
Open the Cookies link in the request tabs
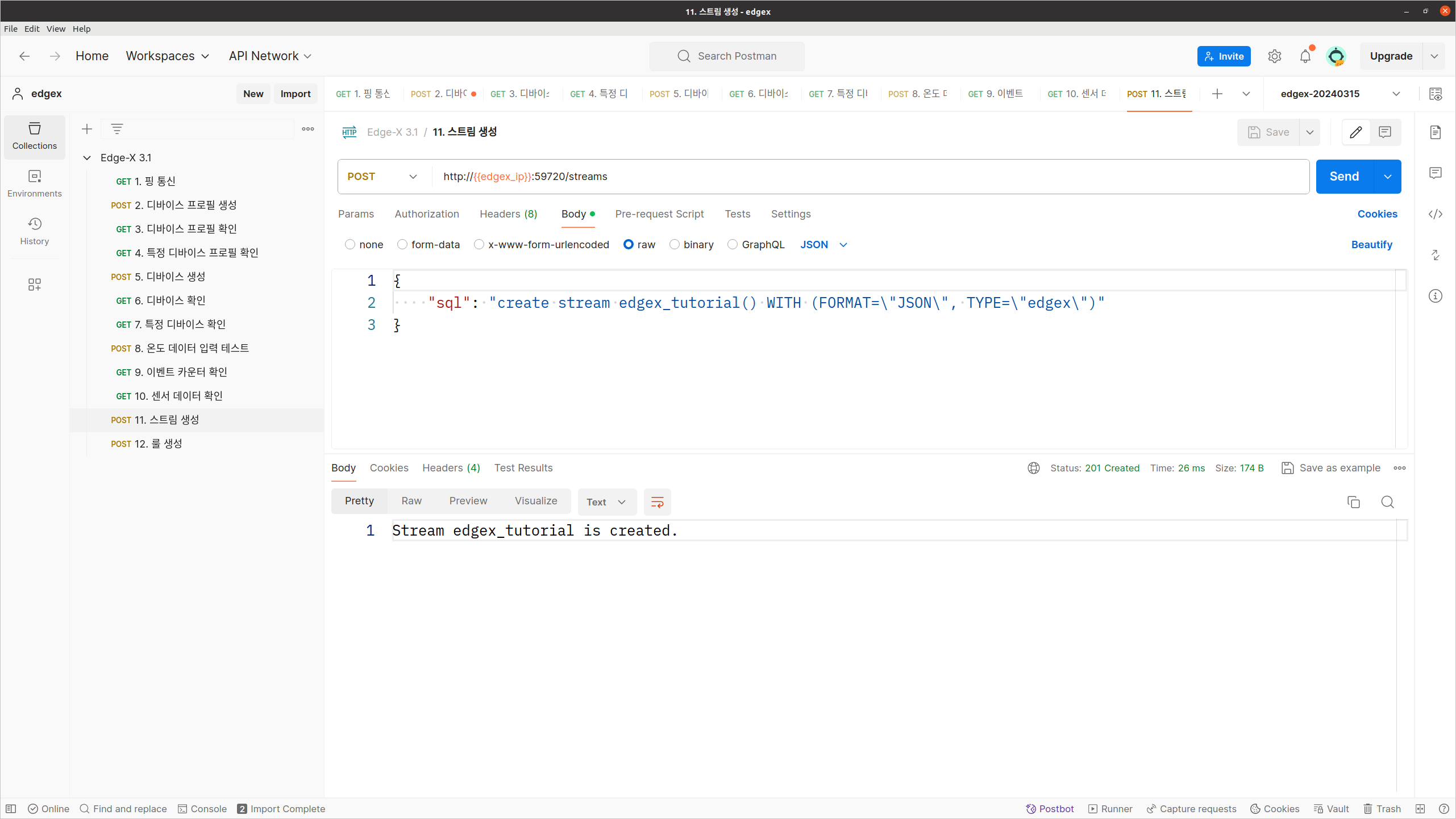(1377, 214)
